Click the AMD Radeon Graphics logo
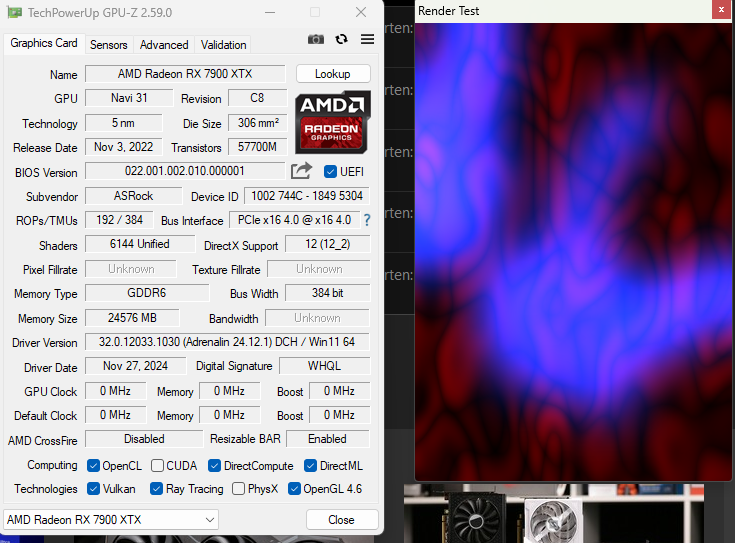Image resolution: width=735 pixels, height=543 pixels. point(333,122)
